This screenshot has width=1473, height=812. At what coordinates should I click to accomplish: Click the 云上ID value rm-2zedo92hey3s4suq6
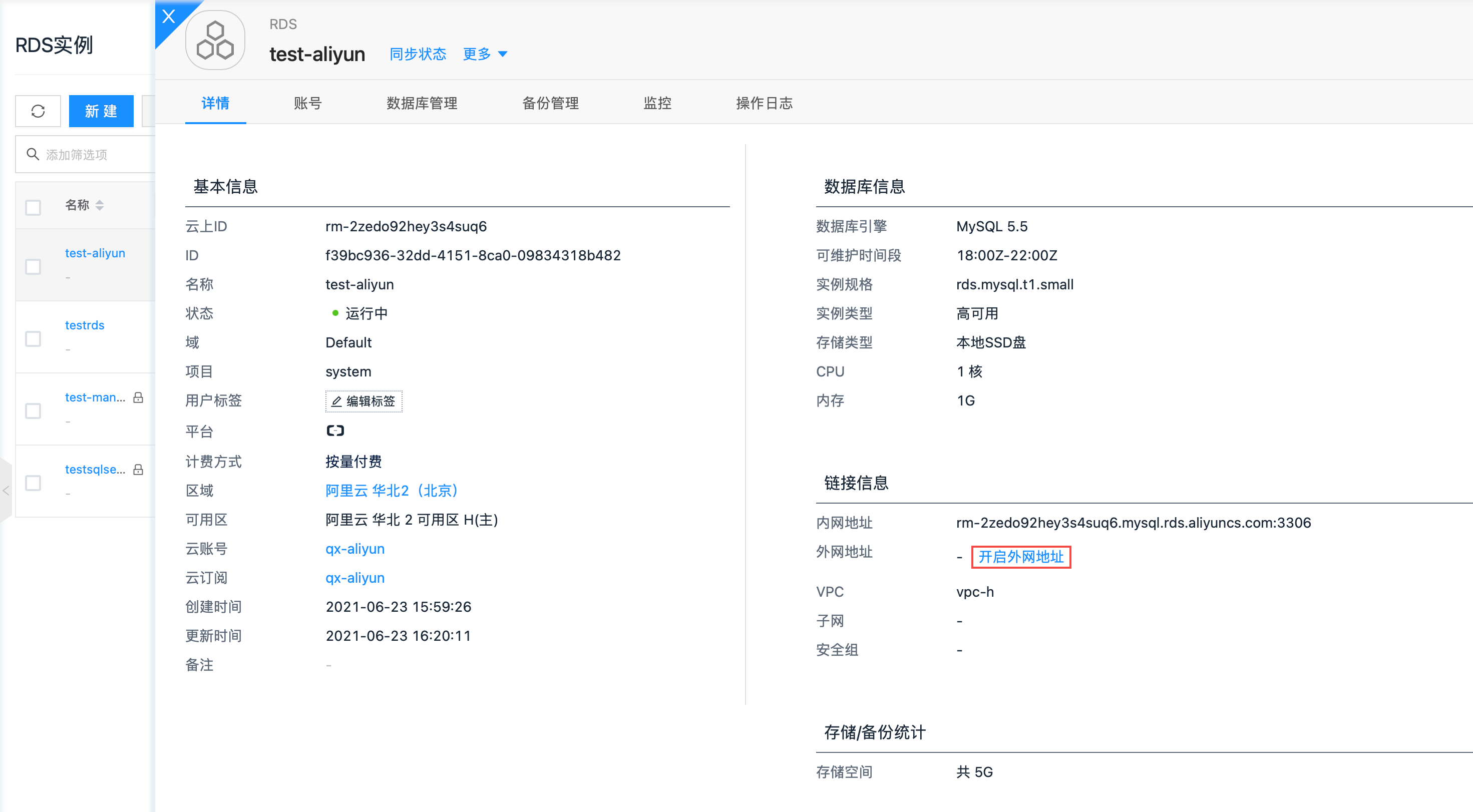click(x=406, y=226)
